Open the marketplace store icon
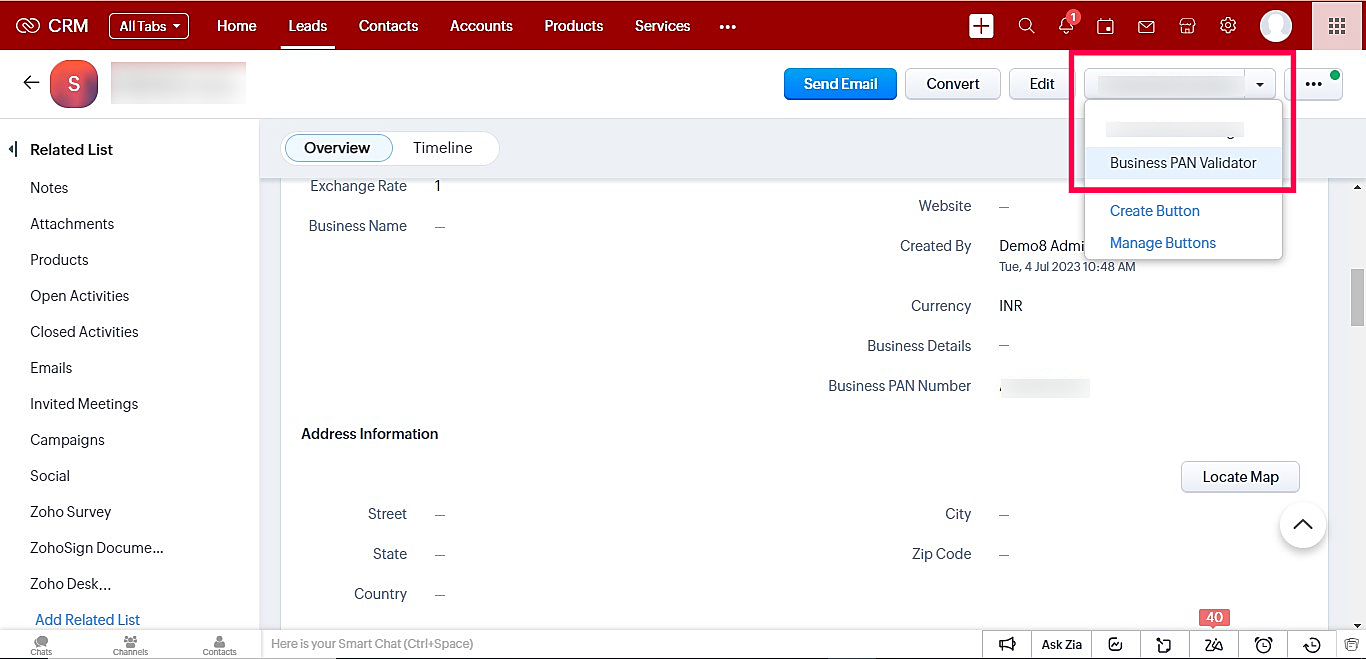1366x659 pixels. coord(1187,26)
